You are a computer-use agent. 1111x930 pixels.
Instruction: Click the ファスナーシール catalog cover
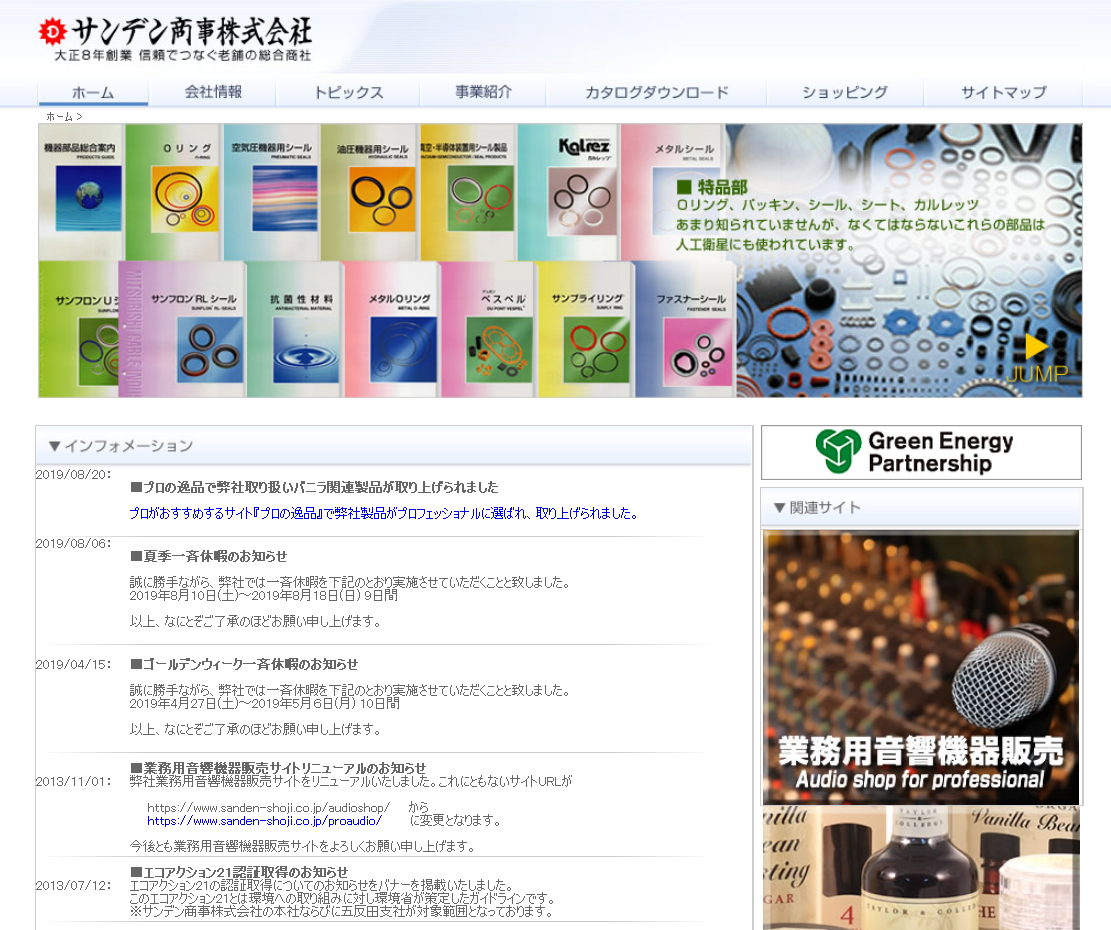[x=690, y=330]
